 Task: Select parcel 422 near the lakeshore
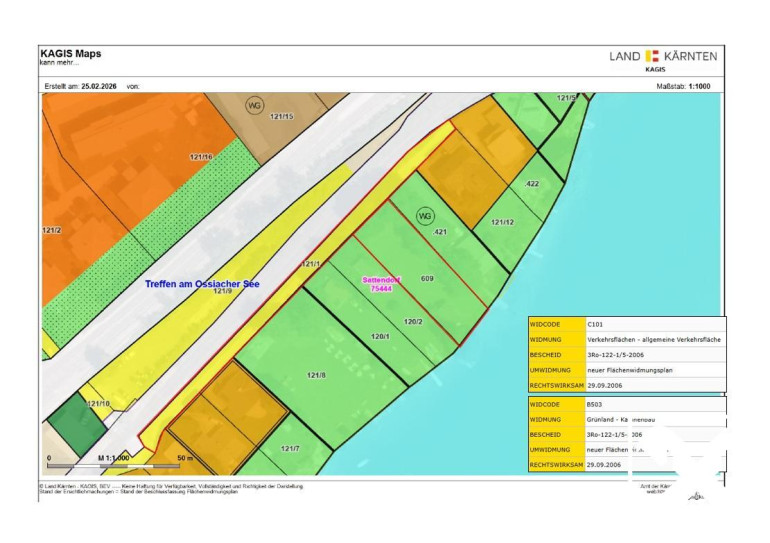click(x=533, y=184)
